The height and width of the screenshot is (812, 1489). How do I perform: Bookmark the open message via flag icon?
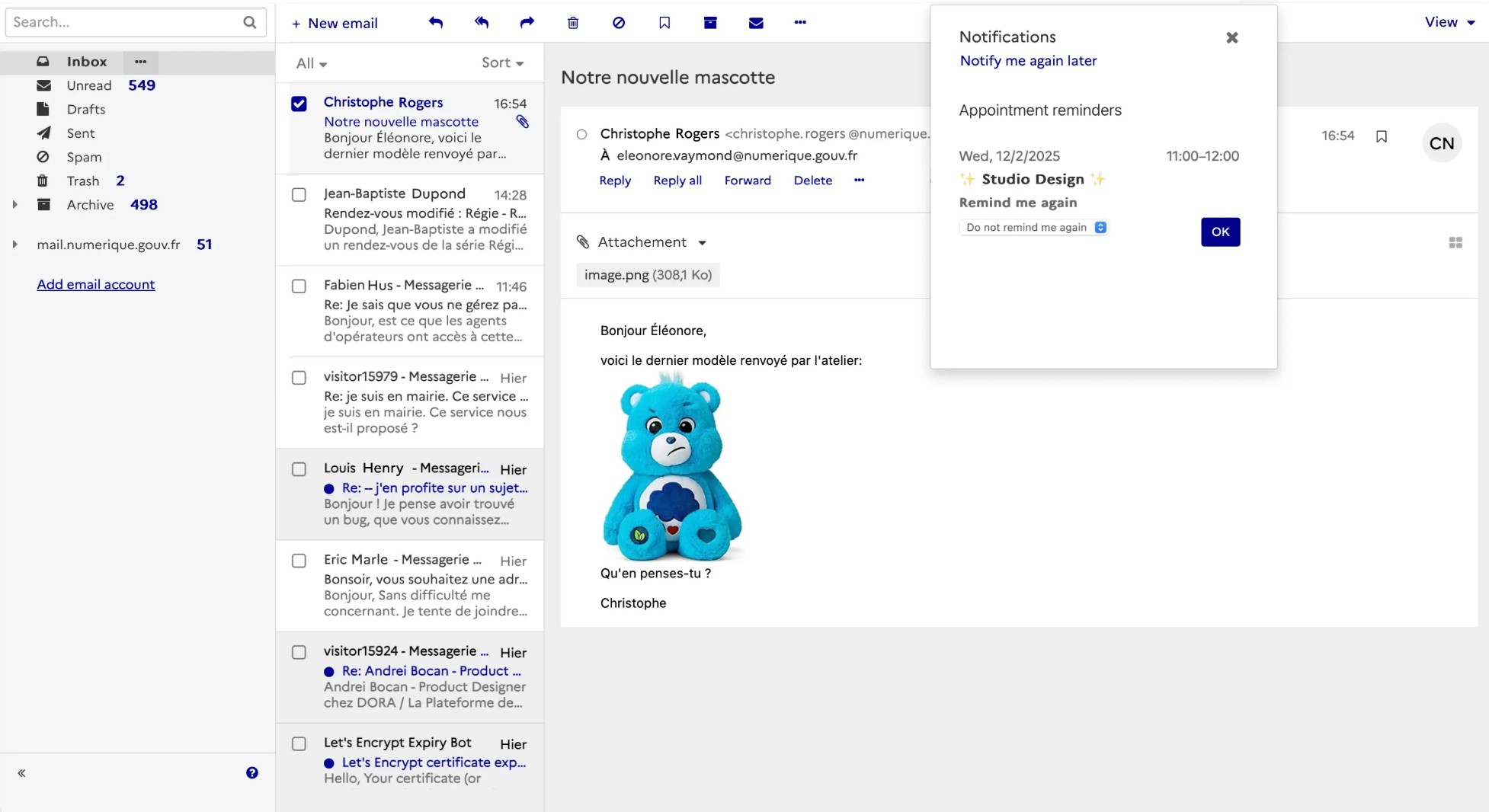pos(1382,136)
